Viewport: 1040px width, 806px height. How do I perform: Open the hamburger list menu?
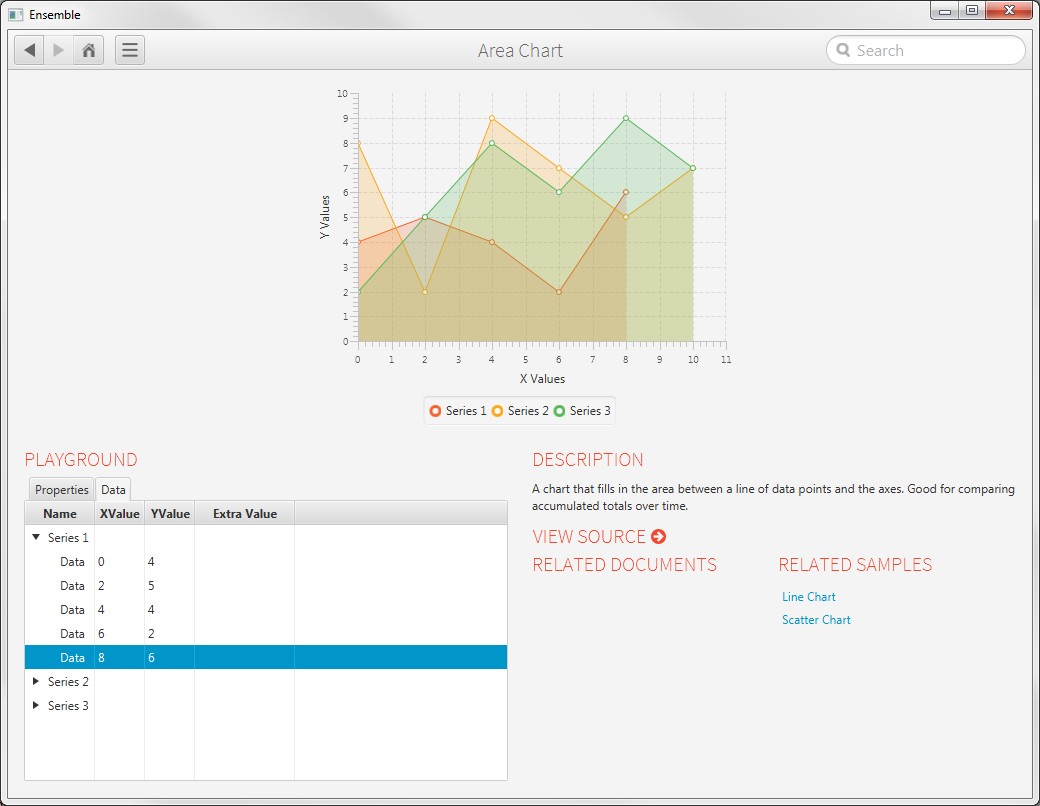[130, 50]
